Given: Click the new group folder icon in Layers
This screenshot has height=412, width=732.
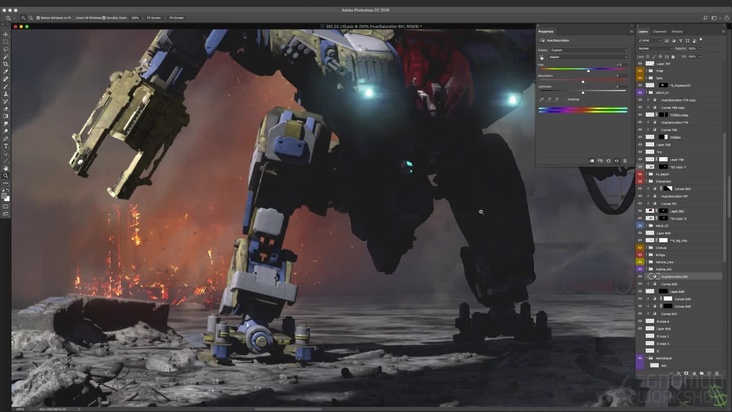Looking at the screenshot, I should pyautogui.click(x=702, y=373).
